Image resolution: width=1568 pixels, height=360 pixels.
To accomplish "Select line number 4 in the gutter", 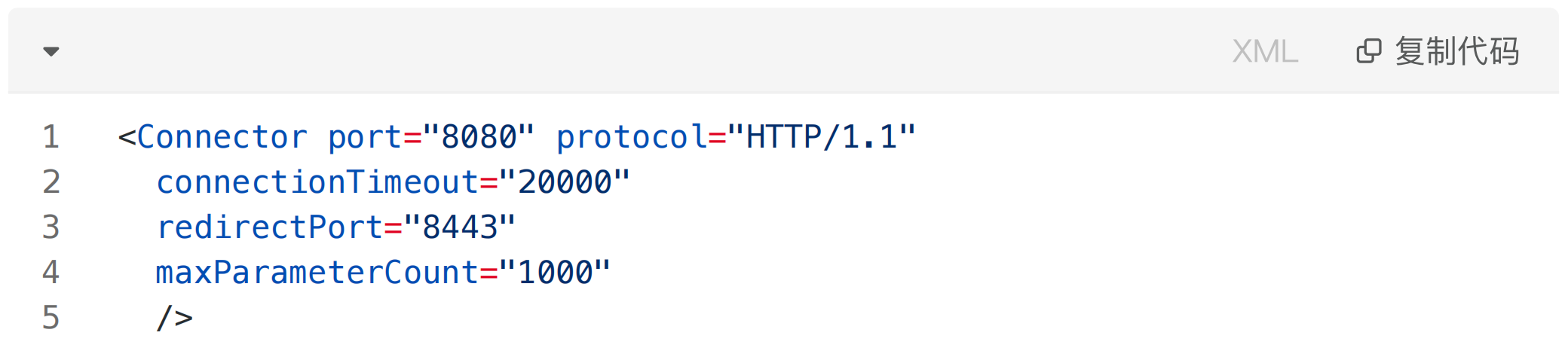I will click(x=51, y=273).
